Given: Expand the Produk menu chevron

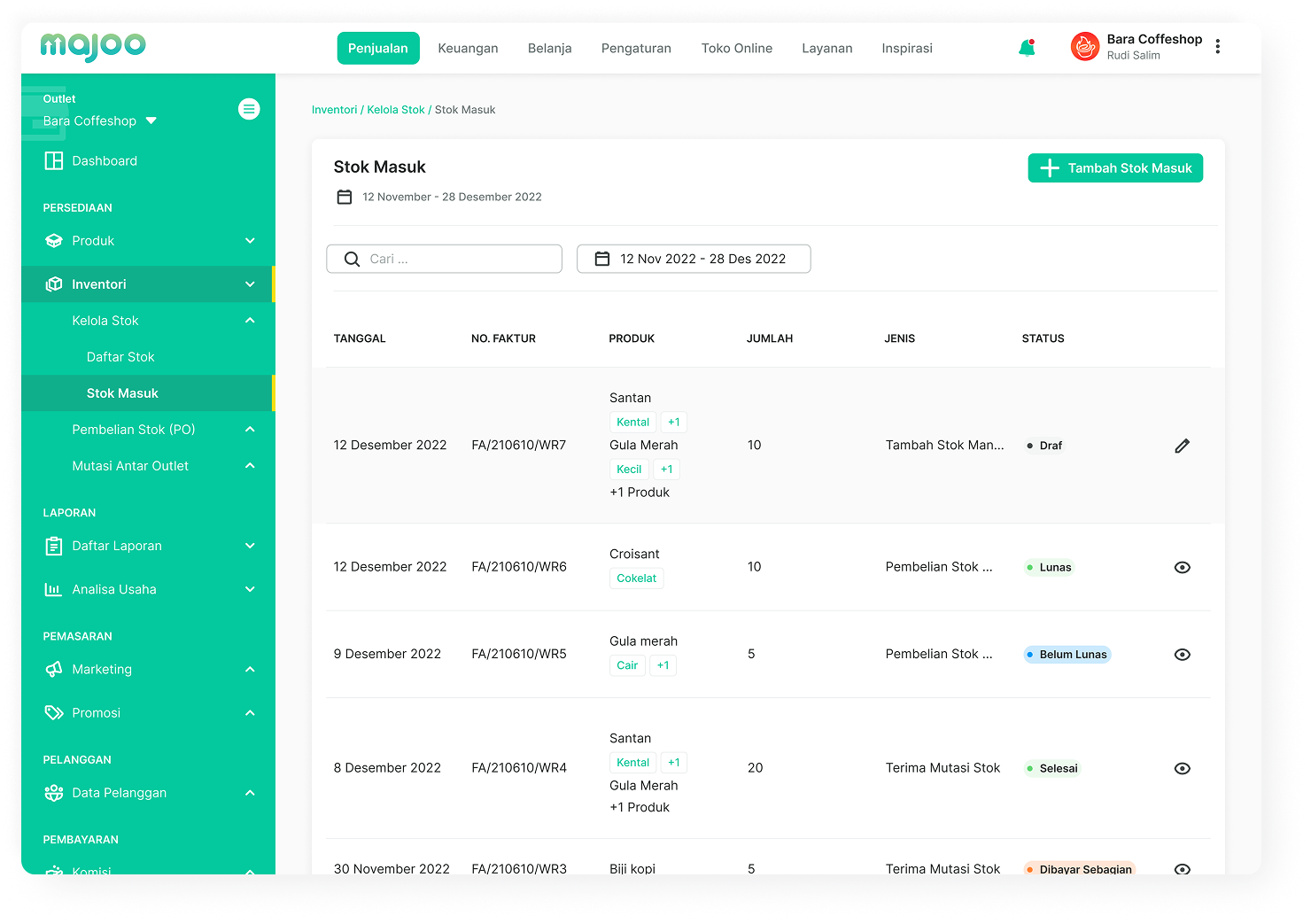Looking at the screenshot, I should [250, 241].
